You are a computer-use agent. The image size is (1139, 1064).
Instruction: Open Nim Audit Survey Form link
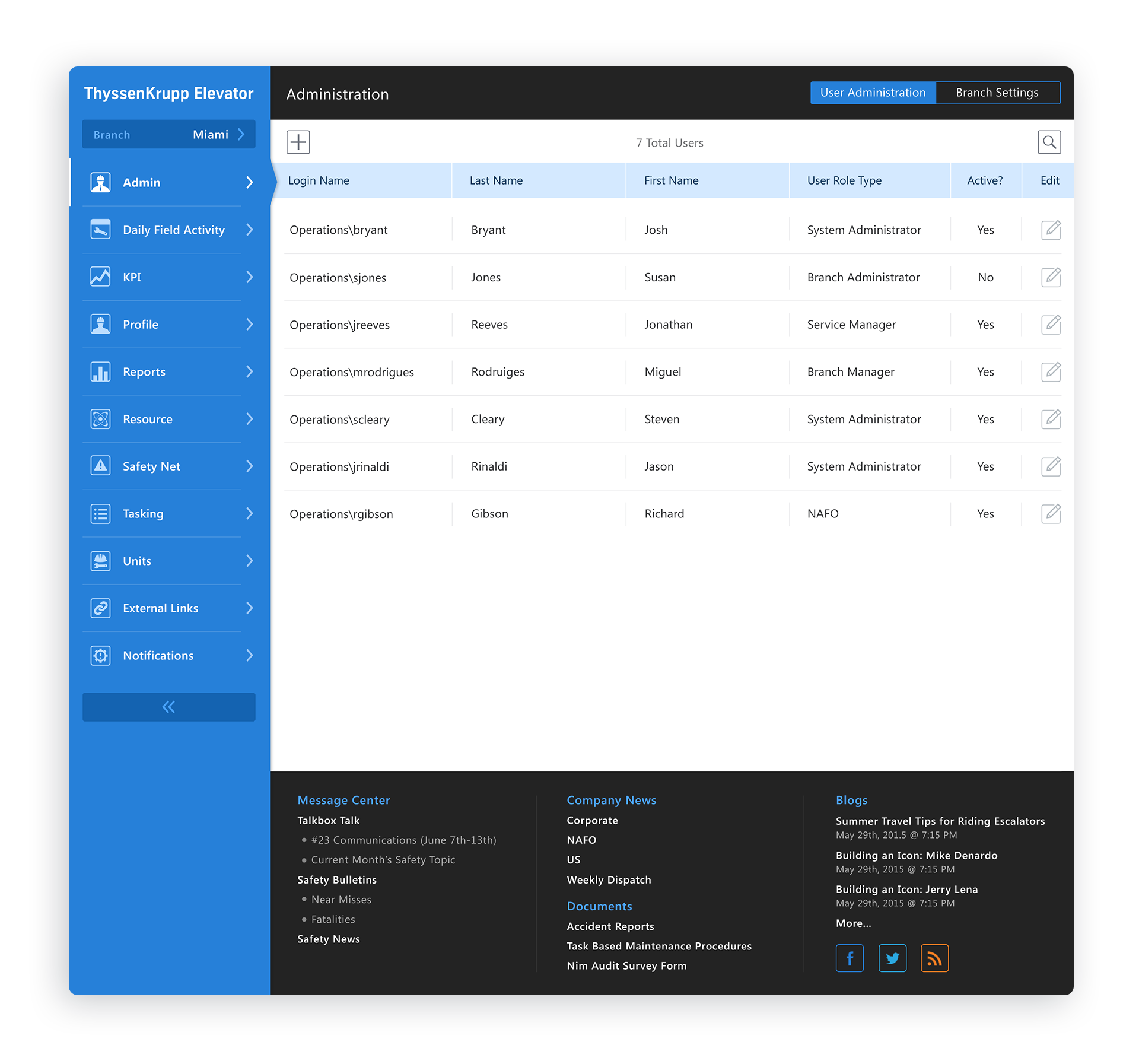626,965
